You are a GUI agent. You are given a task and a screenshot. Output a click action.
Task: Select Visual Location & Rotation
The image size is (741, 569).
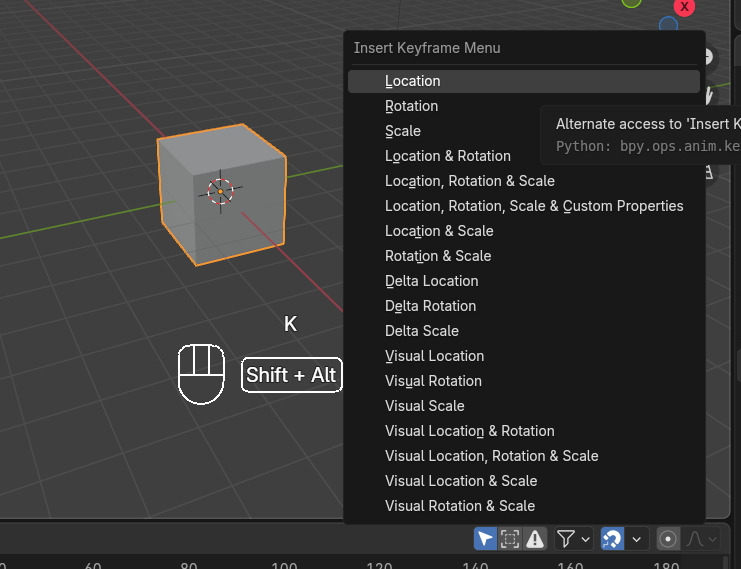[x=524, y=431]
